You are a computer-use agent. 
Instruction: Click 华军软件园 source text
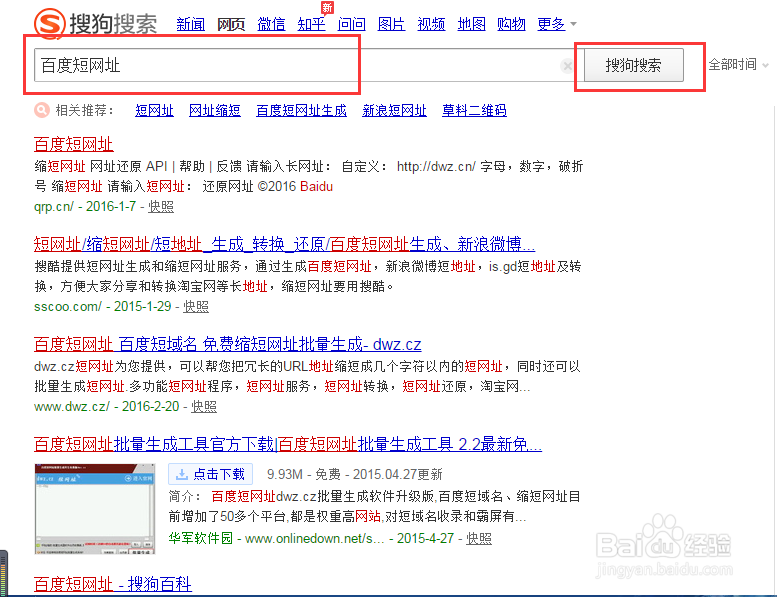point(201,539)
